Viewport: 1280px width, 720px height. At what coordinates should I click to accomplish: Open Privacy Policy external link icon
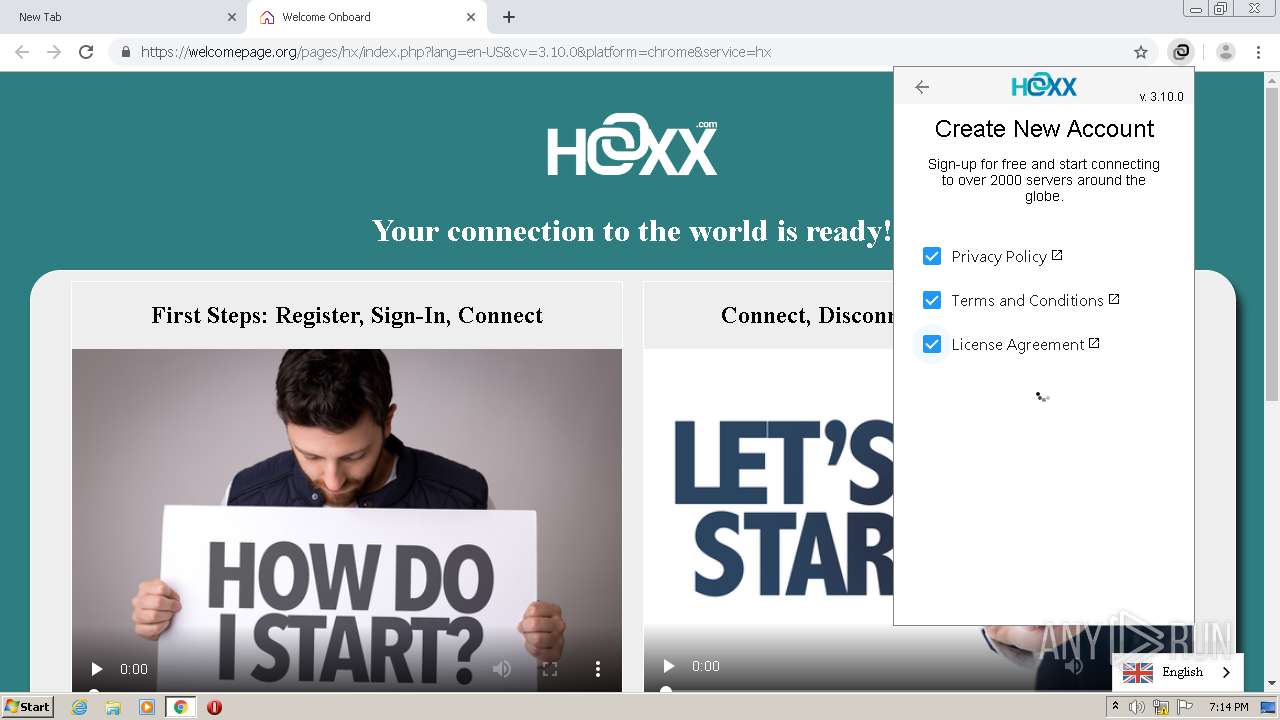(x=1057, y=255)
